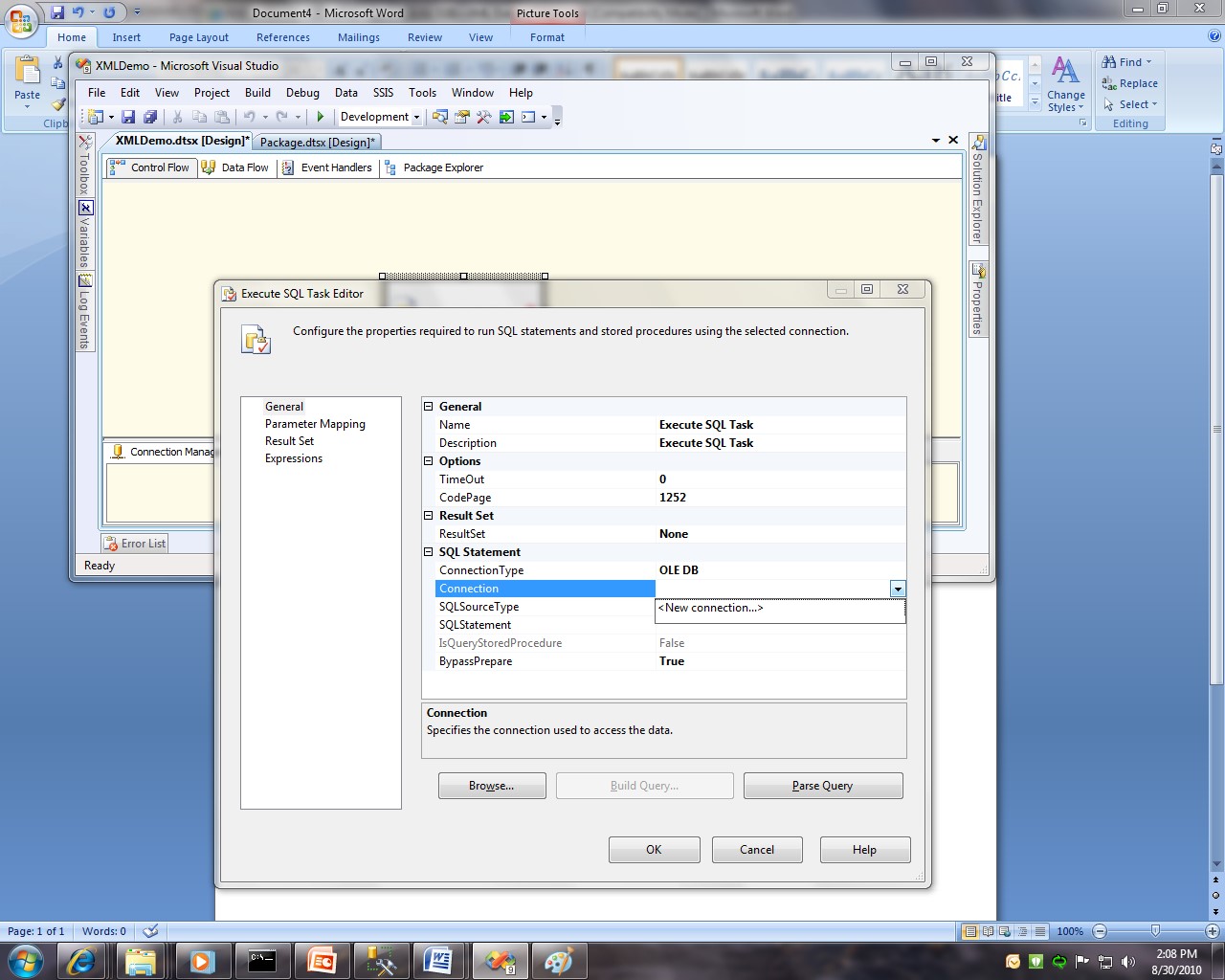Viewport: 1225px width, 980px height.
Task: Start debugging with the green play icon
Action: (x=321, y=117)
